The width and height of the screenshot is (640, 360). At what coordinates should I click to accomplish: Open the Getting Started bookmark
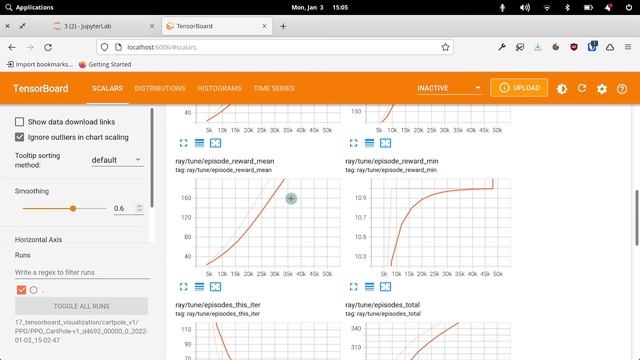(105, 64)
